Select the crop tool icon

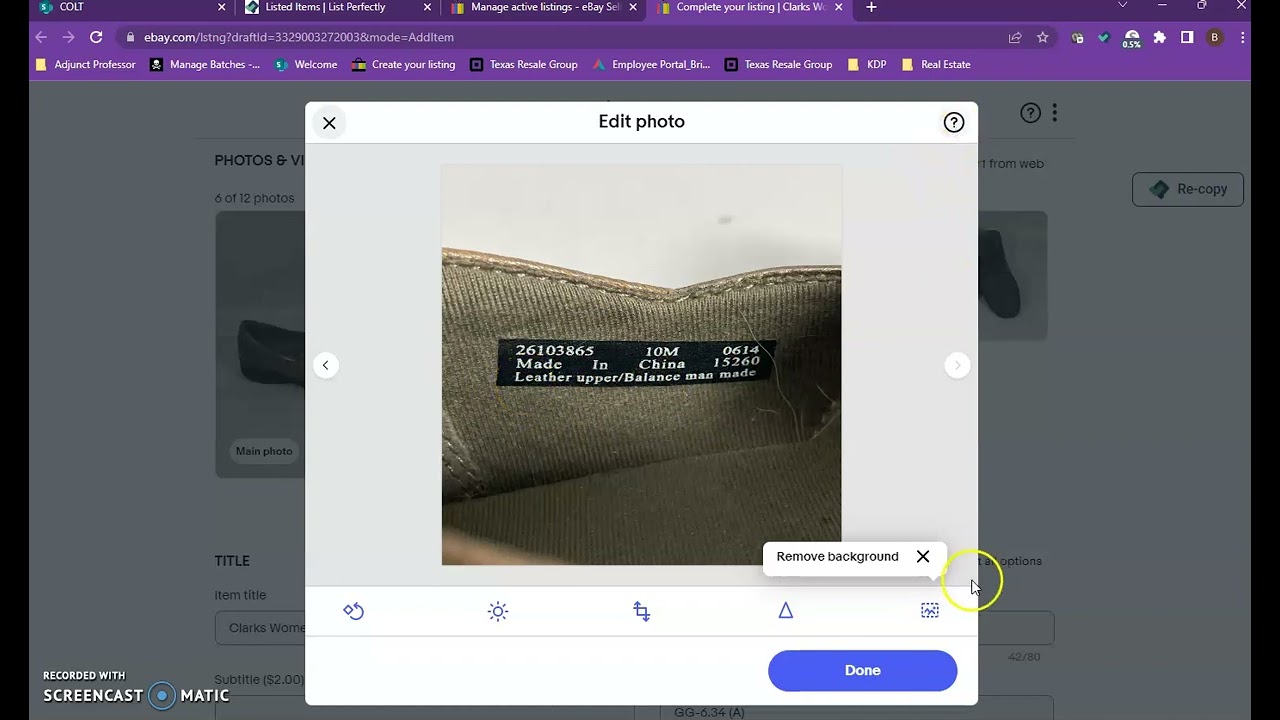point(642,611)
